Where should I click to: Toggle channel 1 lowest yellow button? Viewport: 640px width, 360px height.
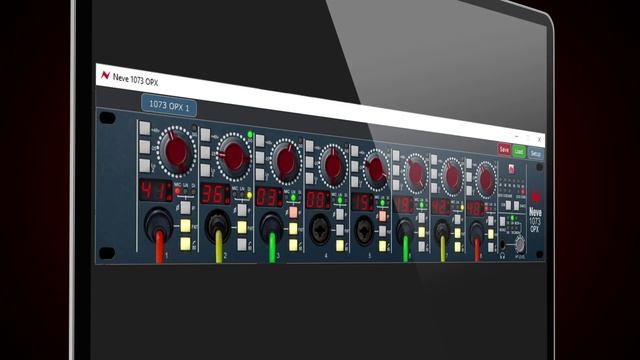pos(186,244)
